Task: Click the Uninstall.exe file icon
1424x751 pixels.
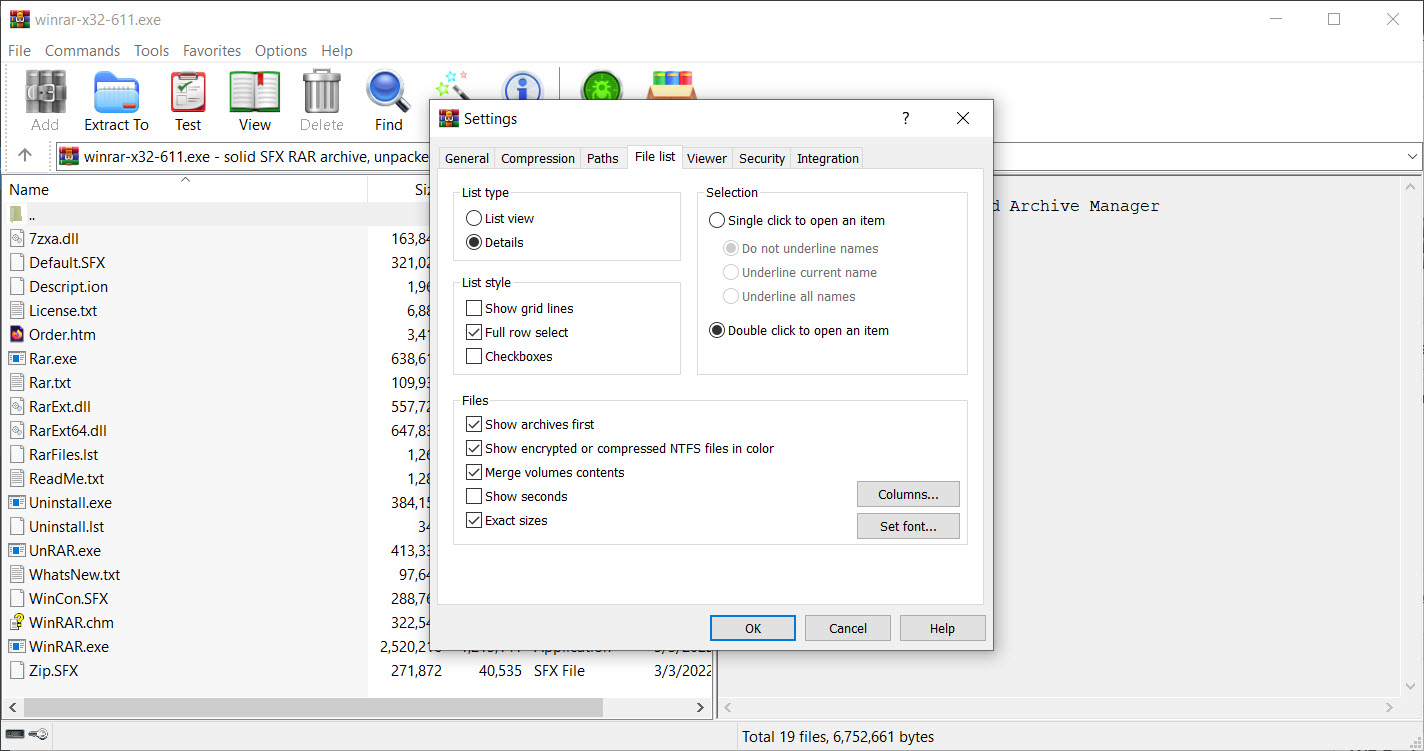Action: pyautogui.click(x=17, y=502)
